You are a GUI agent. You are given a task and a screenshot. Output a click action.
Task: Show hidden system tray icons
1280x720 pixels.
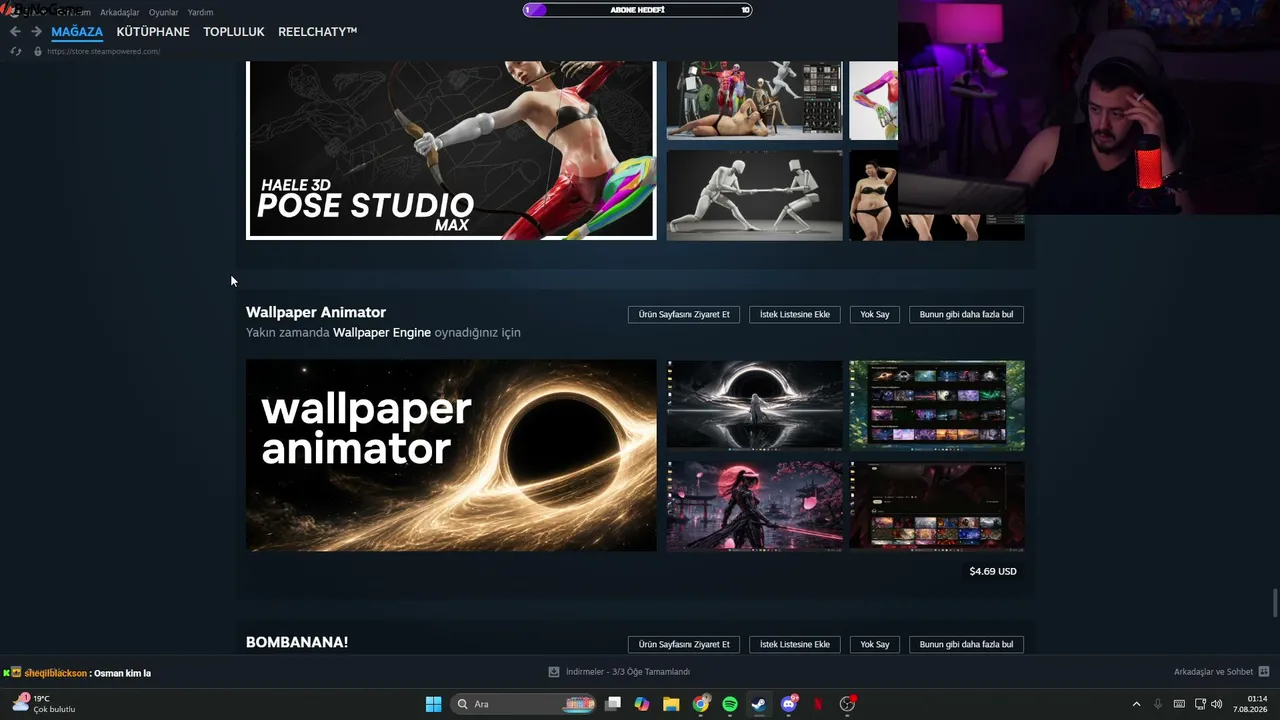[x=1136, y=704]
